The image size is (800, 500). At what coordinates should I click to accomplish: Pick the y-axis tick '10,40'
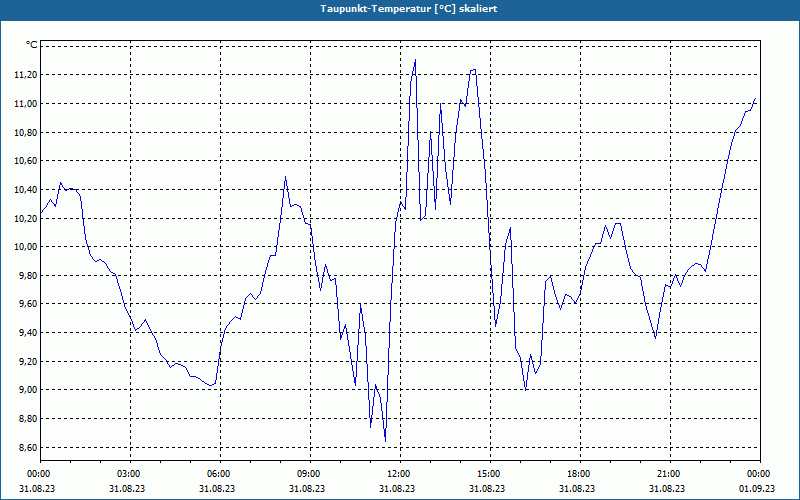[26, 190]
